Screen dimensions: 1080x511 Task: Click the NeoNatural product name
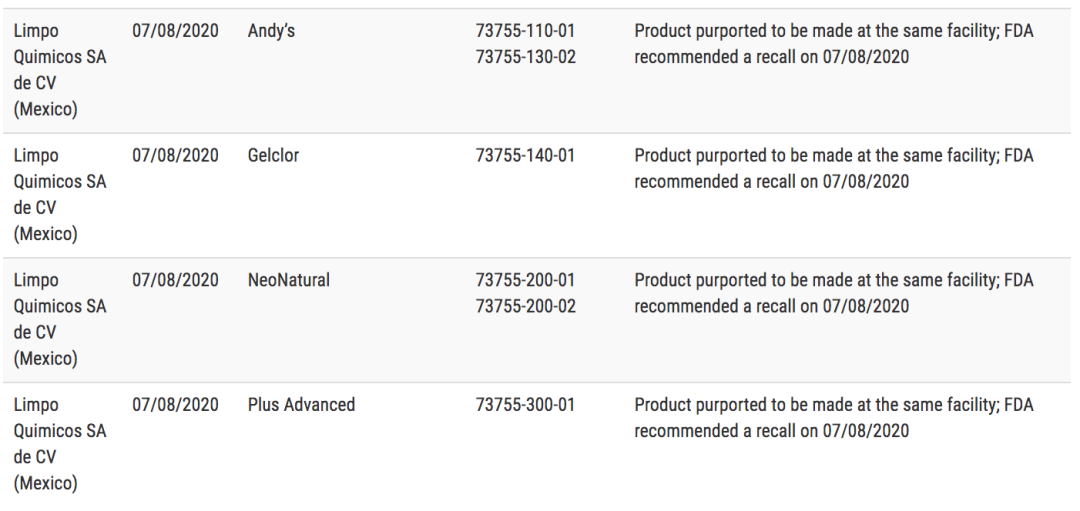click(289, 280)
